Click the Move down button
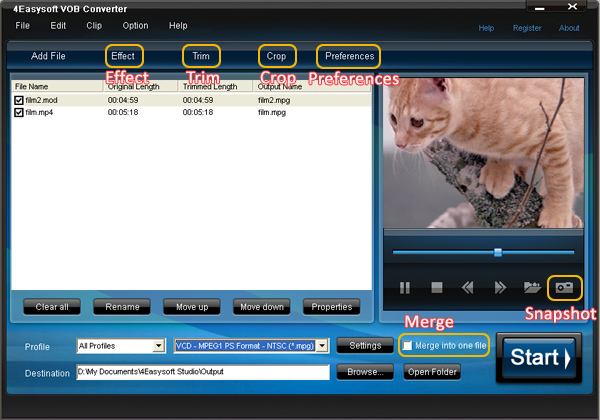This screenshot has height=420, width=600. [262, 307]
